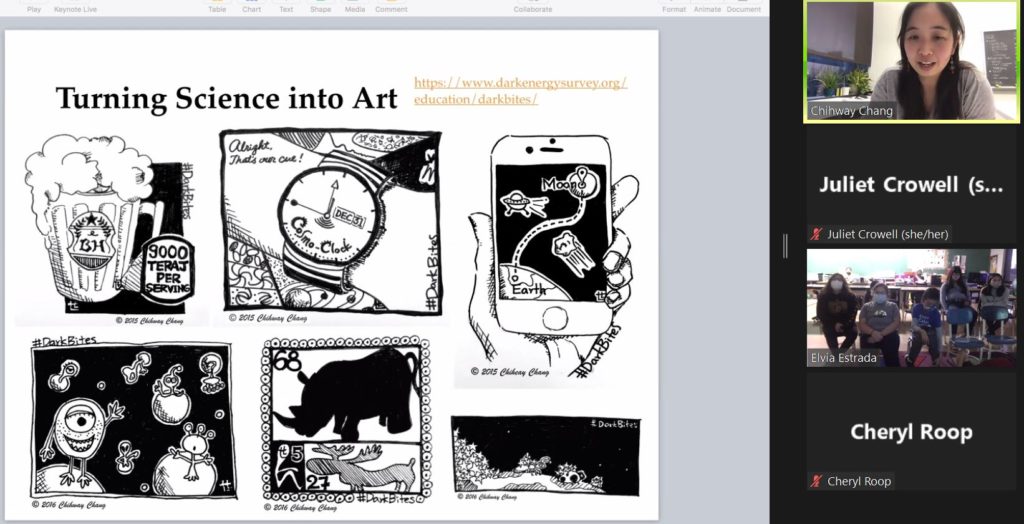1024x524 pixels.
Task: Click Juliet Crowell's participant tile
Action: [912, 185]
